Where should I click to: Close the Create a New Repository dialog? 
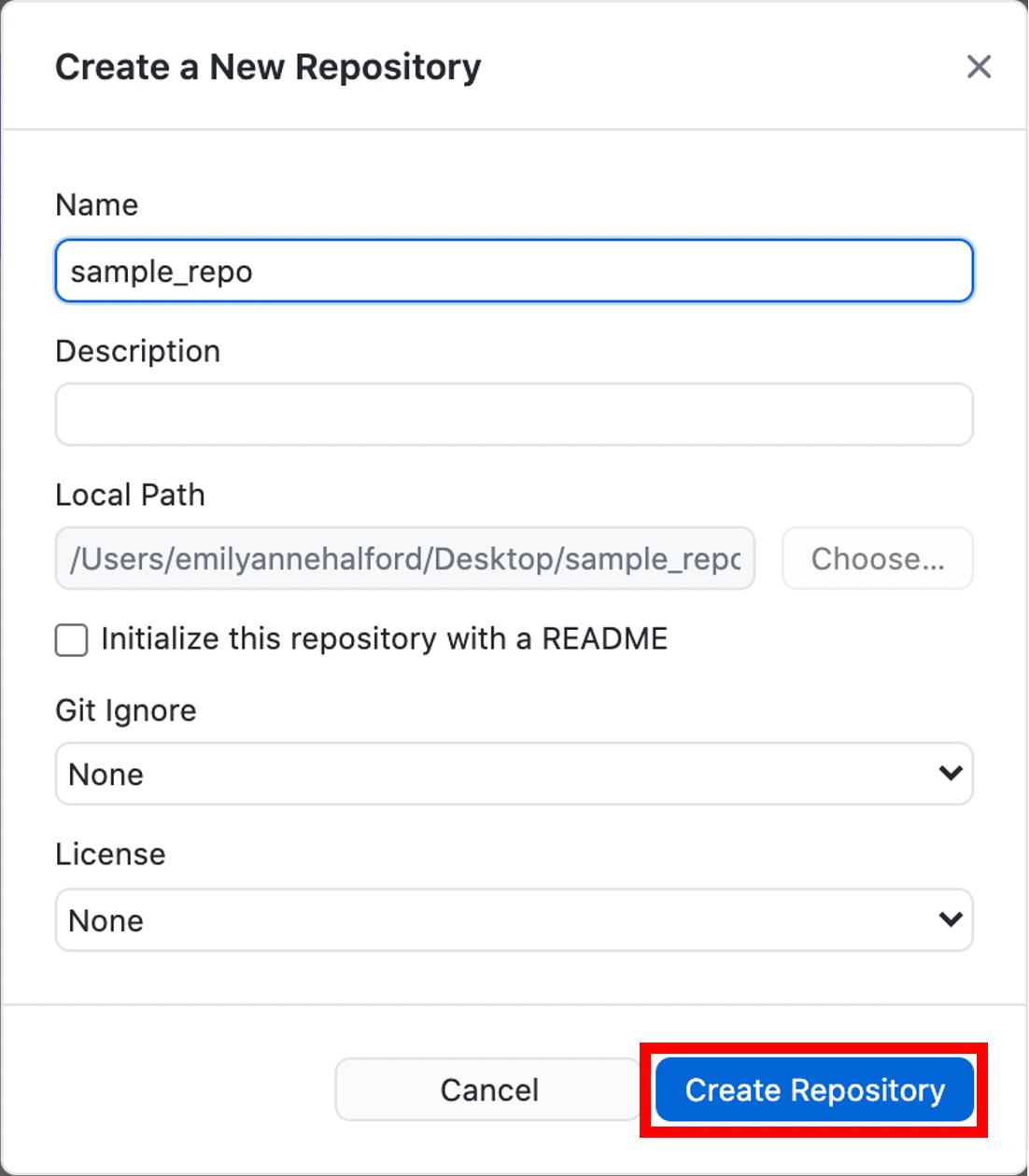tap(979, 67)
